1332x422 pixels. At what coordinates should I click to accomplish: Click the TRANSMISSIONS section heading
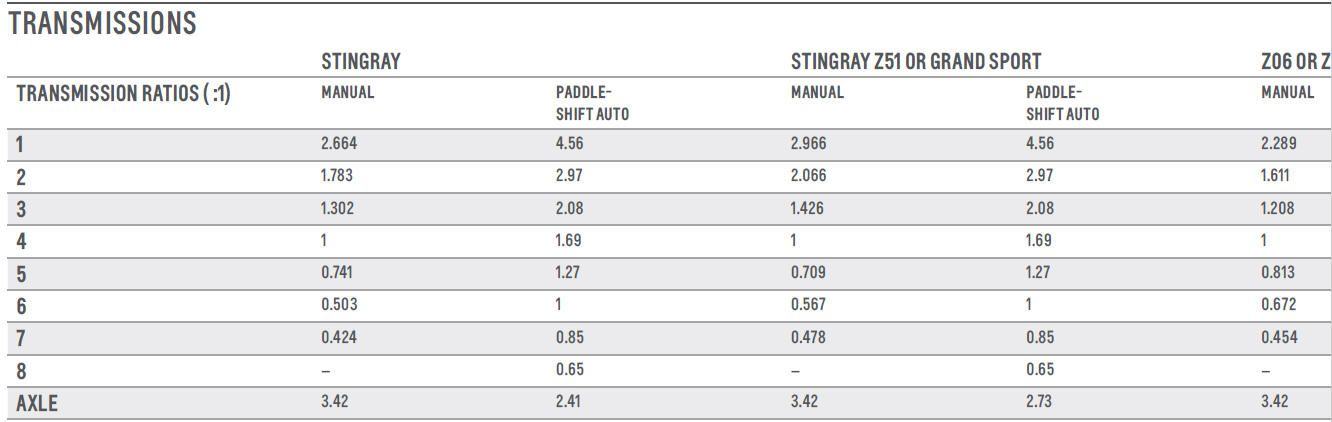point(102,24)
